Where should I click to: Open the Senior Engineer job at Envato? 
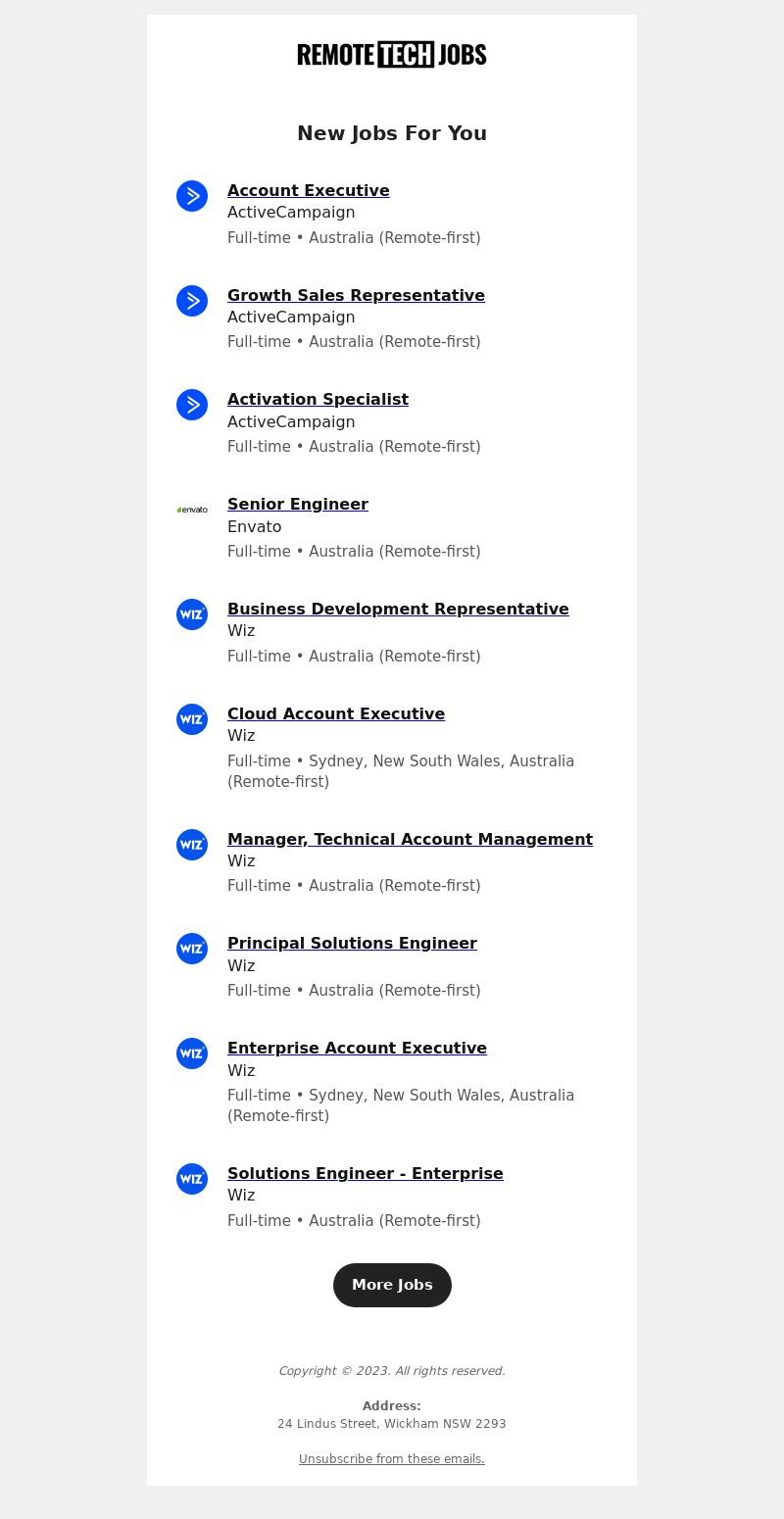click(x=298, y=504)
